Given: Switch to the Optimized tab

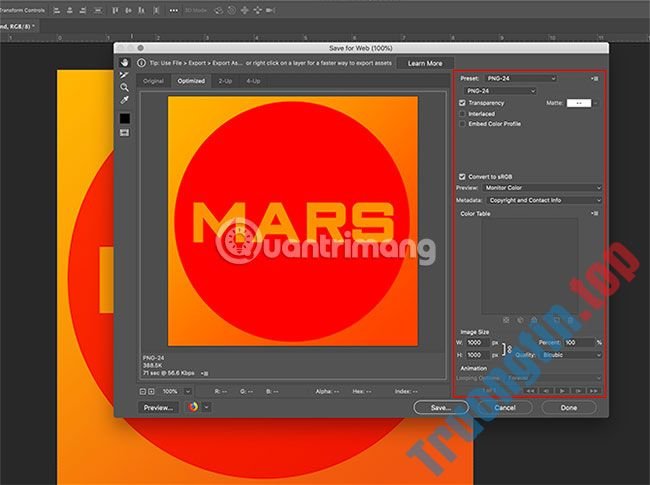Looking at the screenshot, I should coord(191,81).
